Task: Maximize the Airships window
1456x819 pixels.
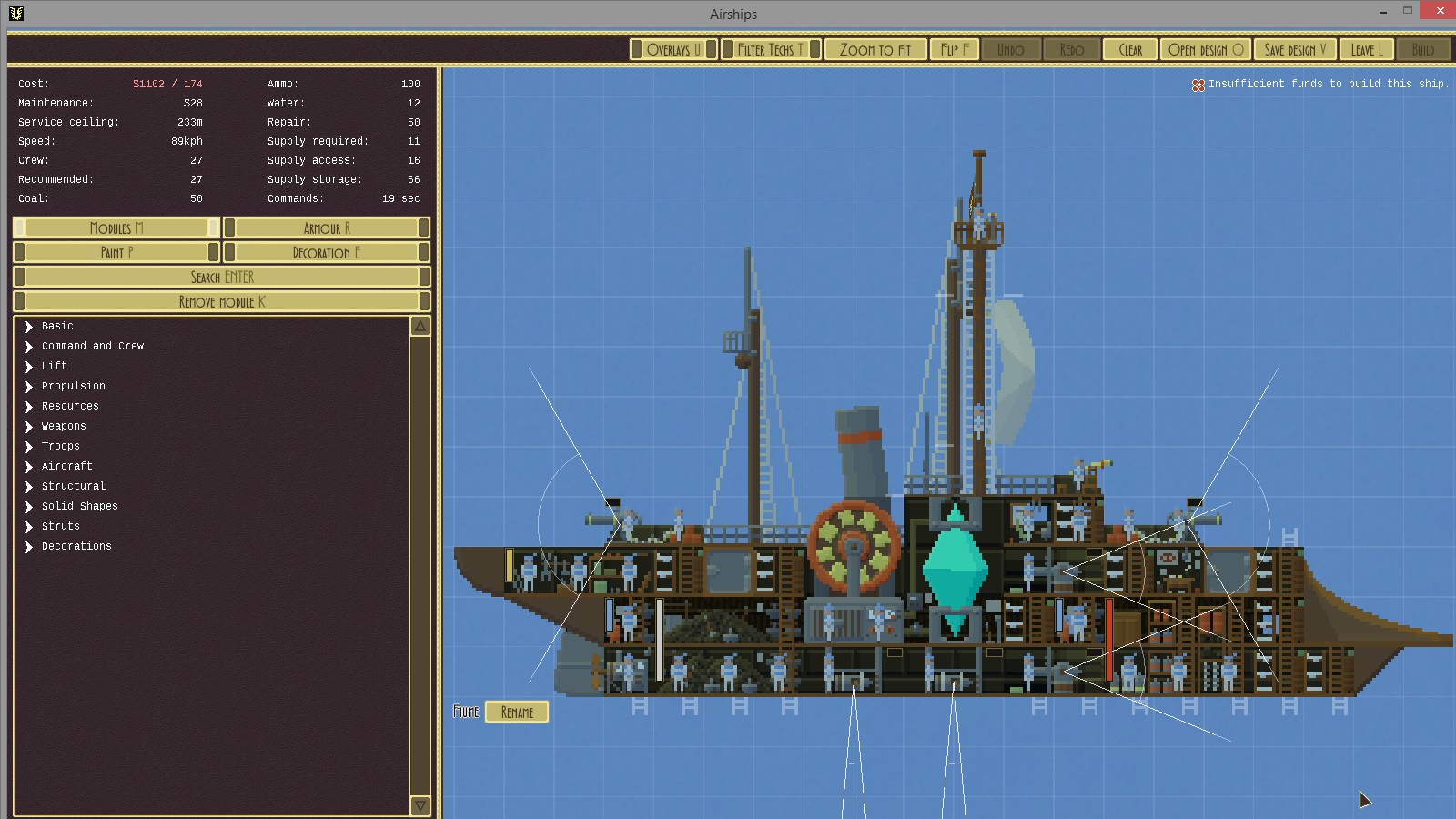Action: (x=1408, y=11)
